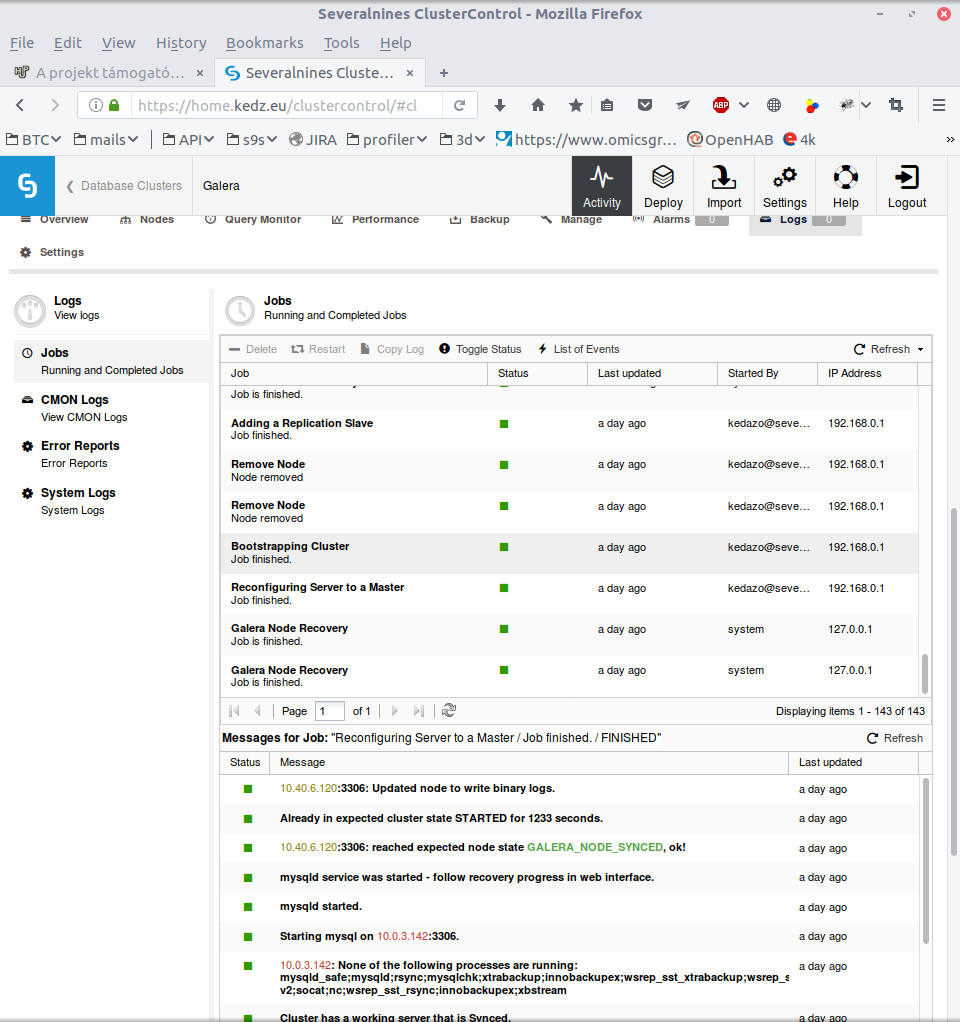Image resolution: width=960 pixels, height=1022 pixels.
Task: Open the Firefox downloads arrow
Action: pyautogui.click(x=500, y=106)
